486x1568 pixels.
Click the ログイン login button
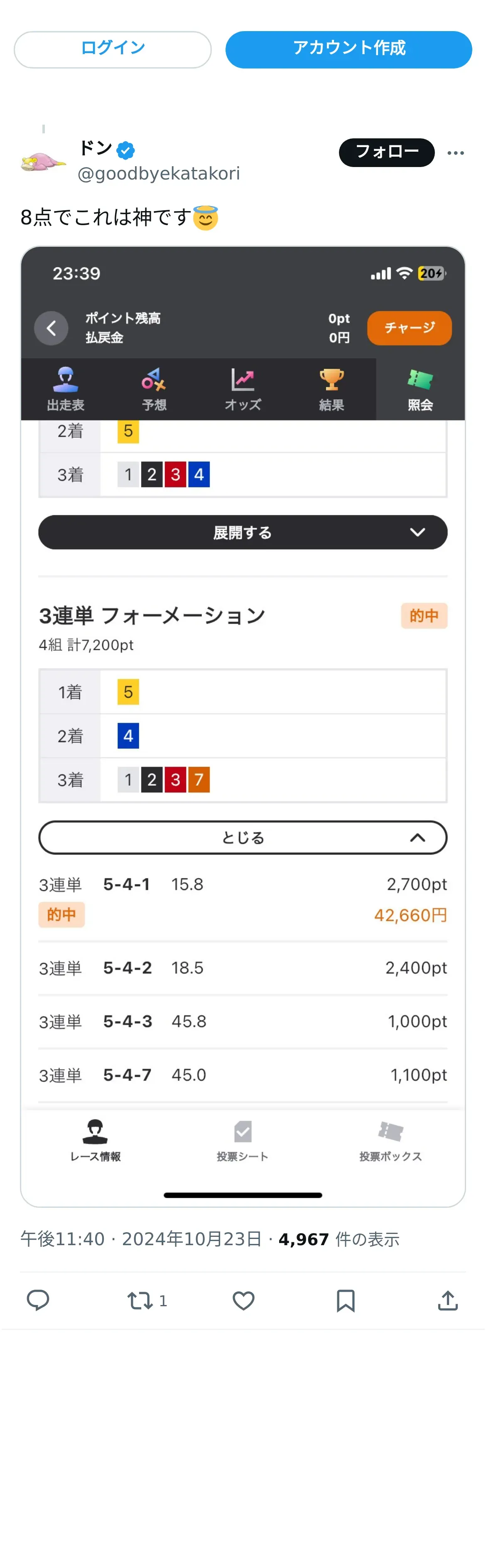point(113,49)
